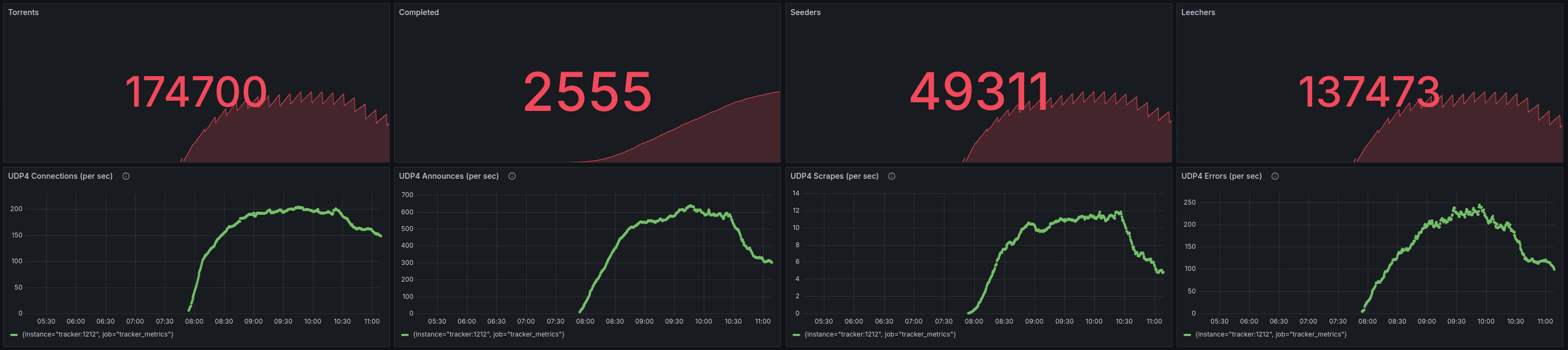Click info icon beside UDP4 Scrapes title
The image size is (1568, 350).
(x=891, y=177)
